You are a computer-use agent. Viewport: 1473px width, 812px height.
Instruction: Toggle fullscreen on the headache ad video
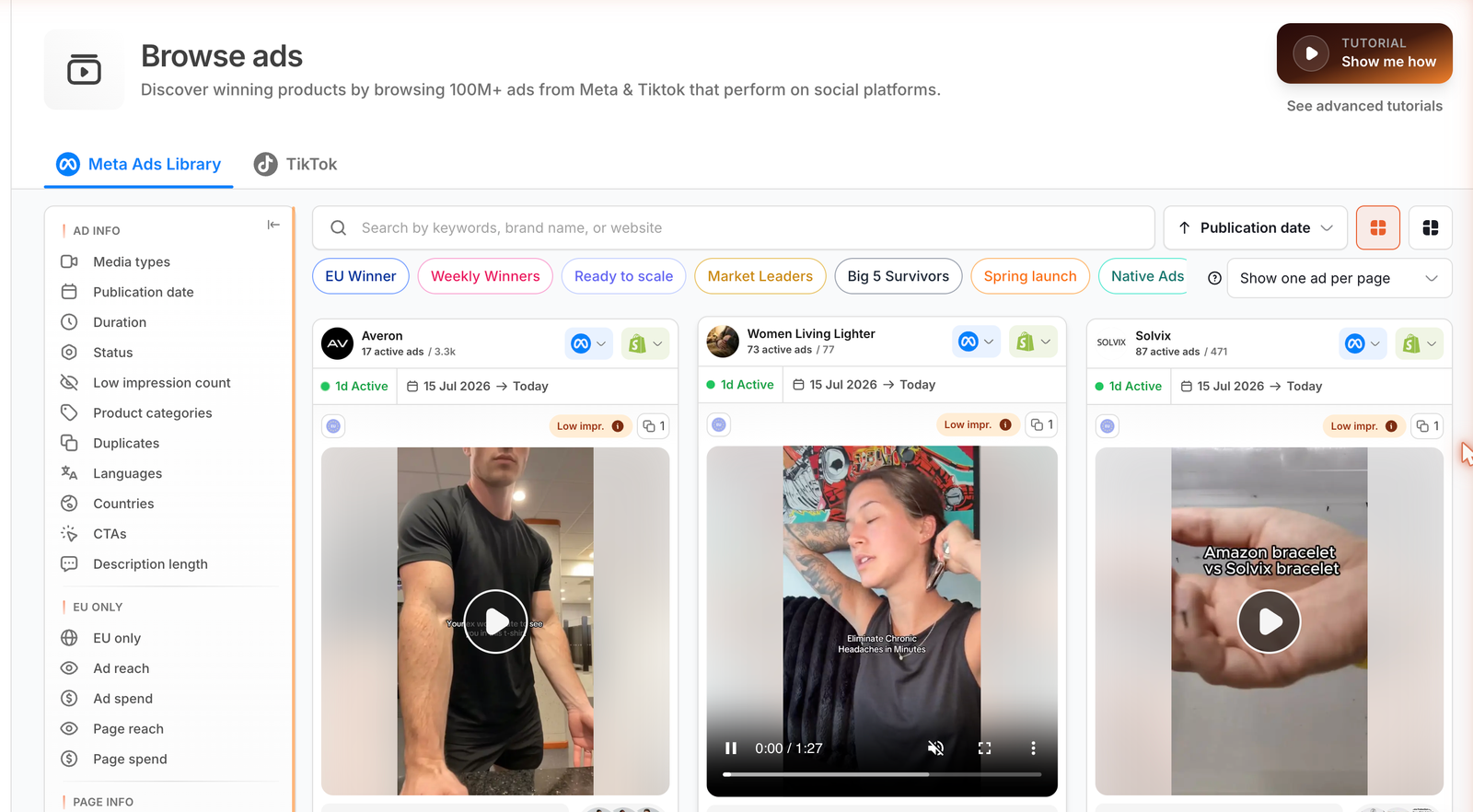tap(984, 748)
